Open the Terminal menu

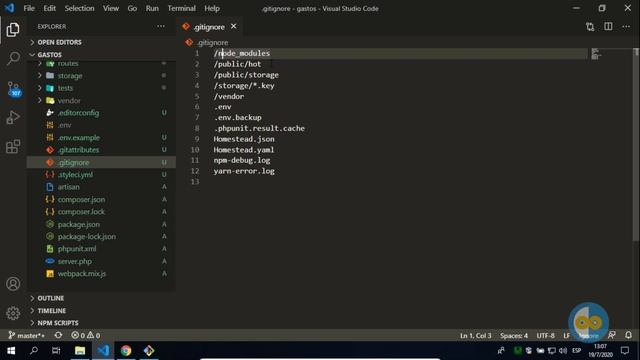[181, 8]
